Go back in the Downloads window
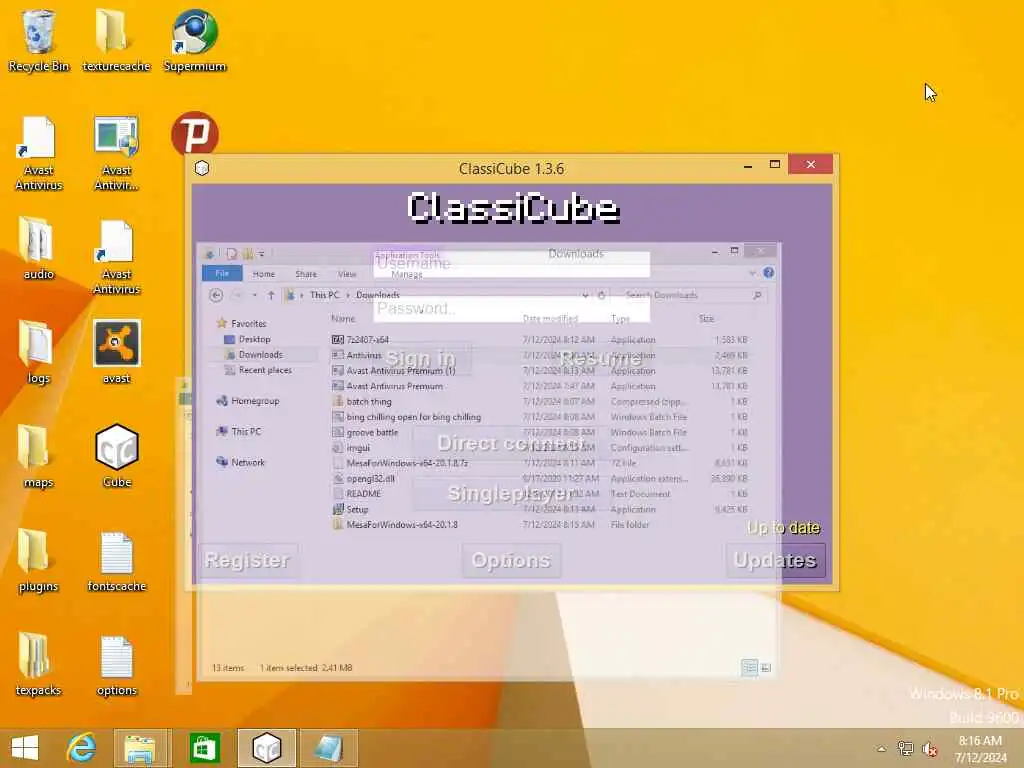Viewport: 1024px width, 768px height. [x=216, y=295]
